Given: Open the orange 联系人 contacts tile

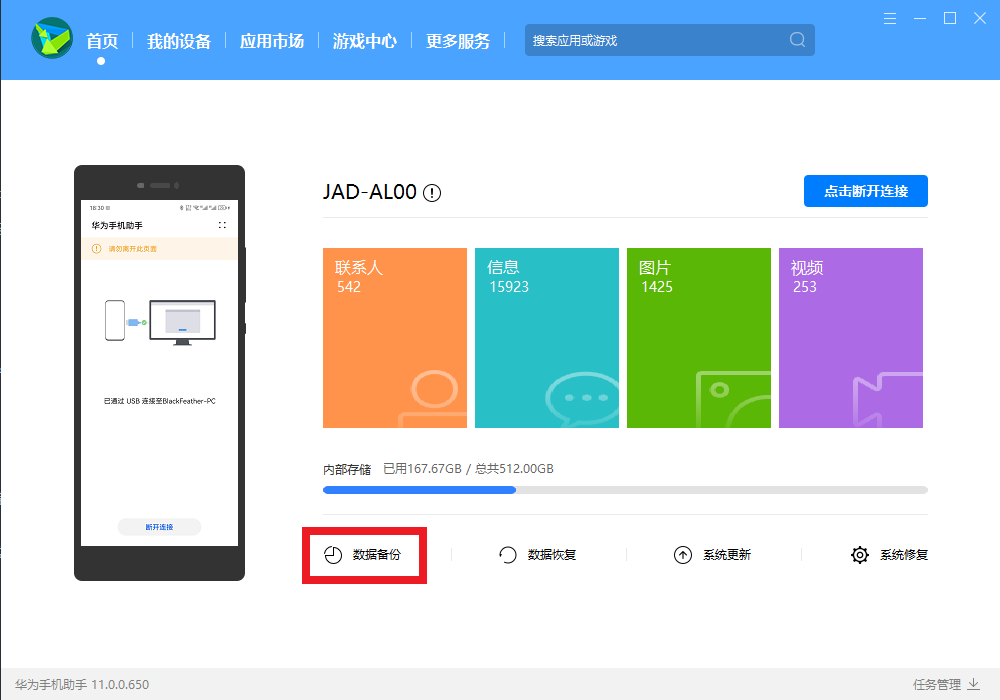Looking at the screenshot, I should pos(395,338).
